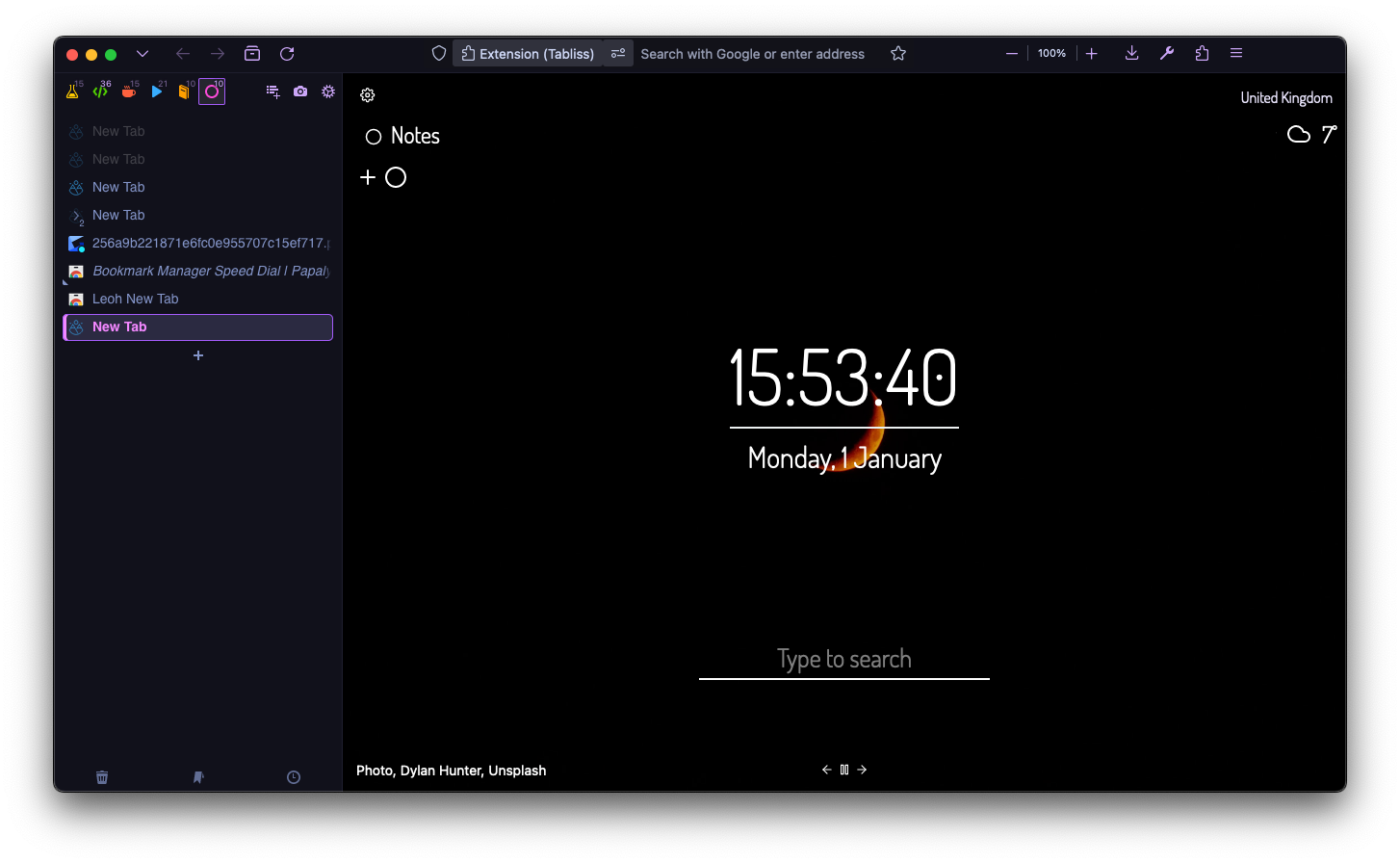Open trash of closed tabs

coord(102,777)
